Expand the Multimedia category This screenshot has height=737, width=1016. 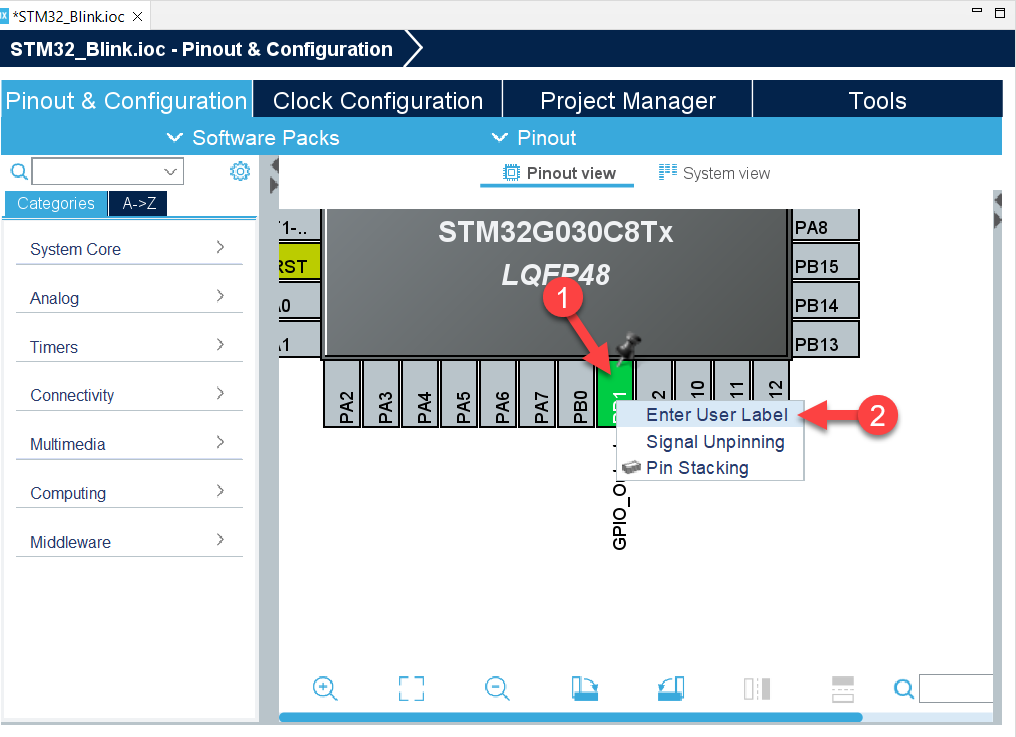pos(129,444)
